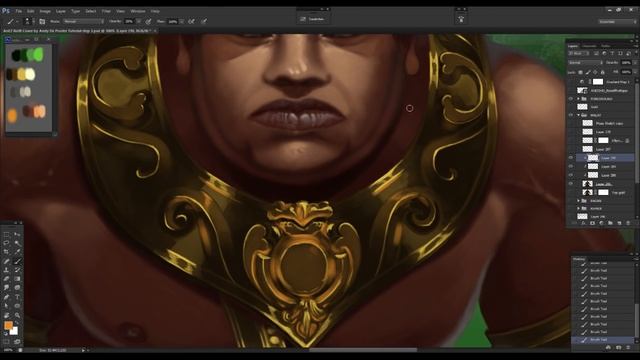Open the Edit menu
640x360 pixels.
tap(31, 11)
